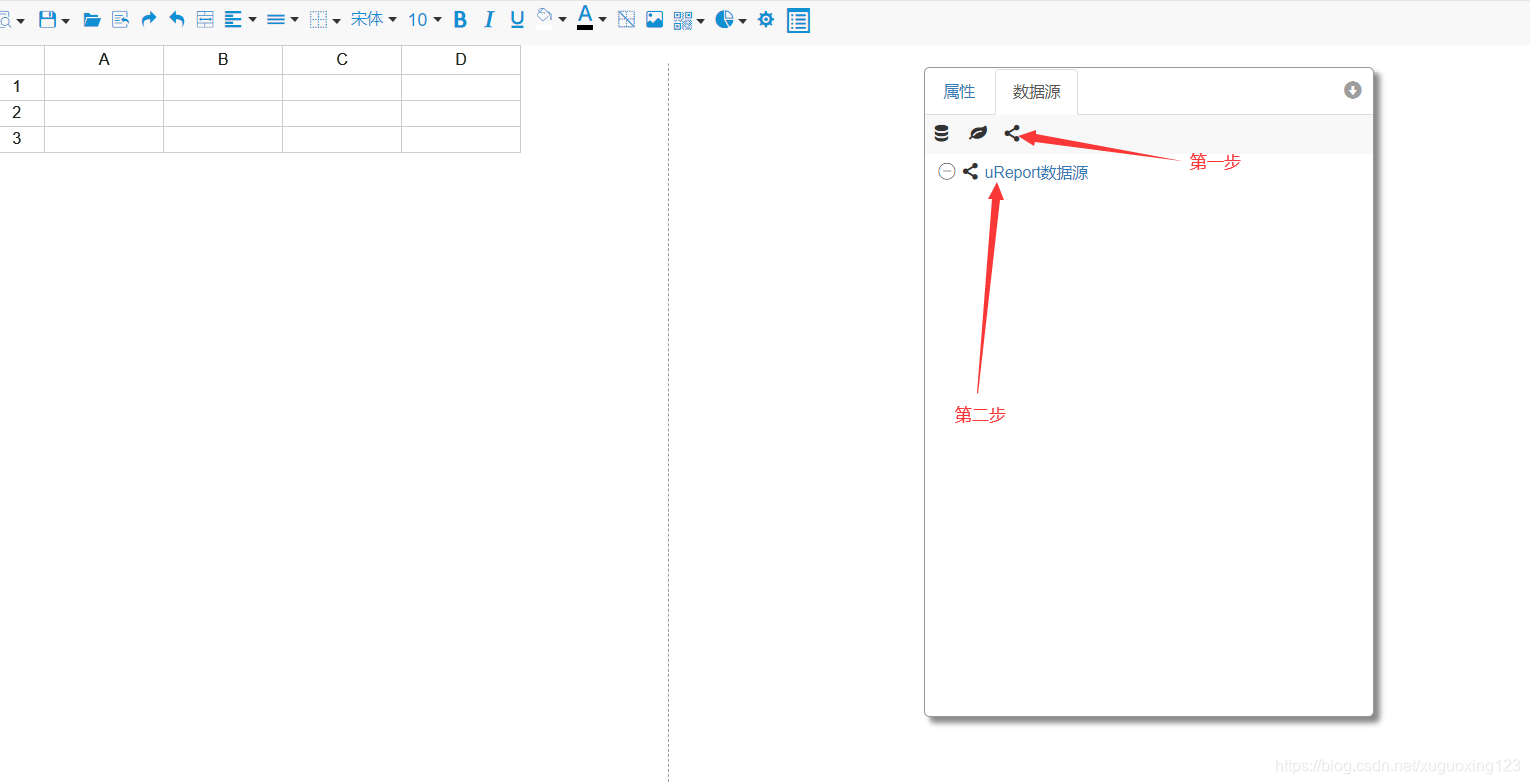Open the cell border dropdown
The width and height of the screenshot is (1530, 784).
(324, 19)
